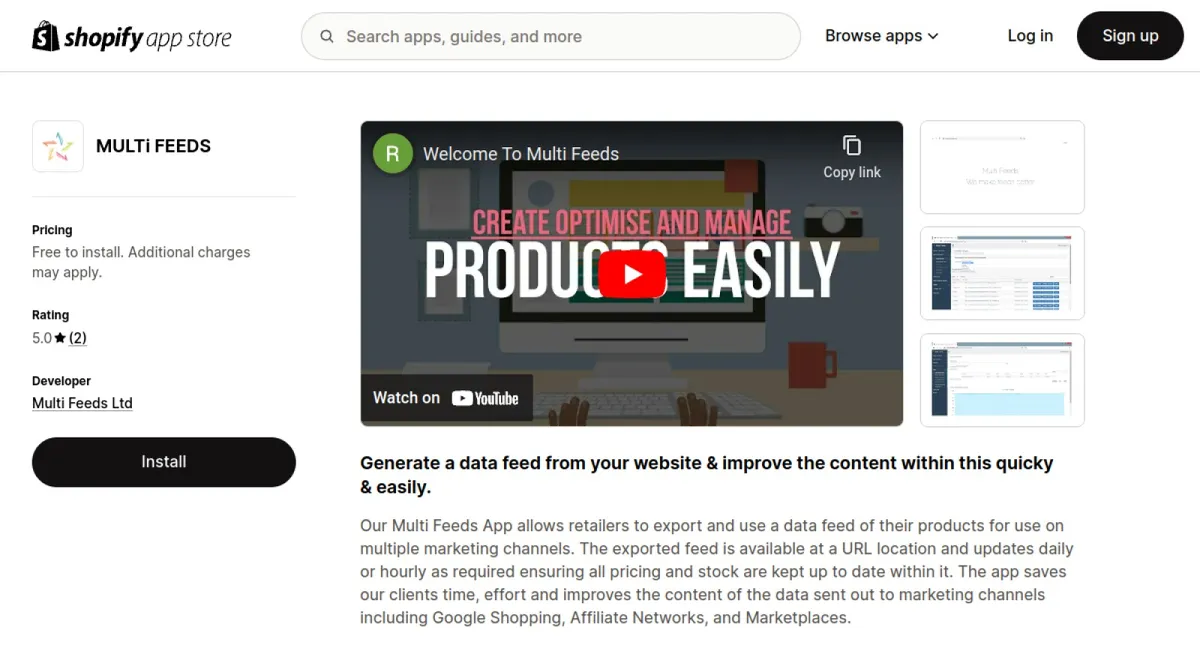Click the Sign up button
1200x650 pixels.
click(1130, 36)
